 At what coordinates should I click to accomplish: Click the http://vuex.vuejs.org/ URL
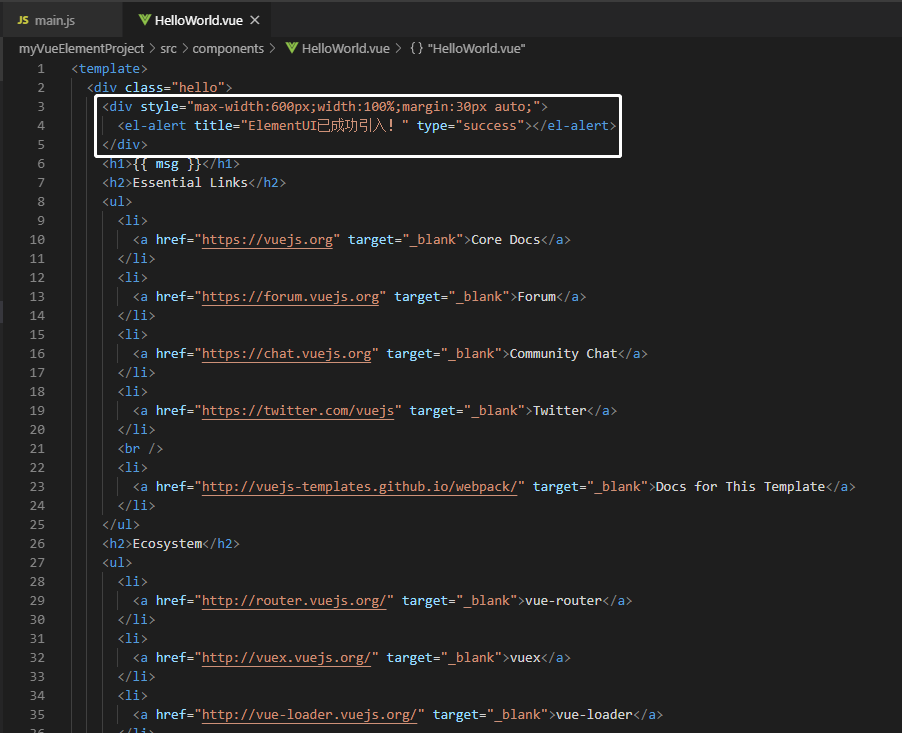click(x=290, y=658)
